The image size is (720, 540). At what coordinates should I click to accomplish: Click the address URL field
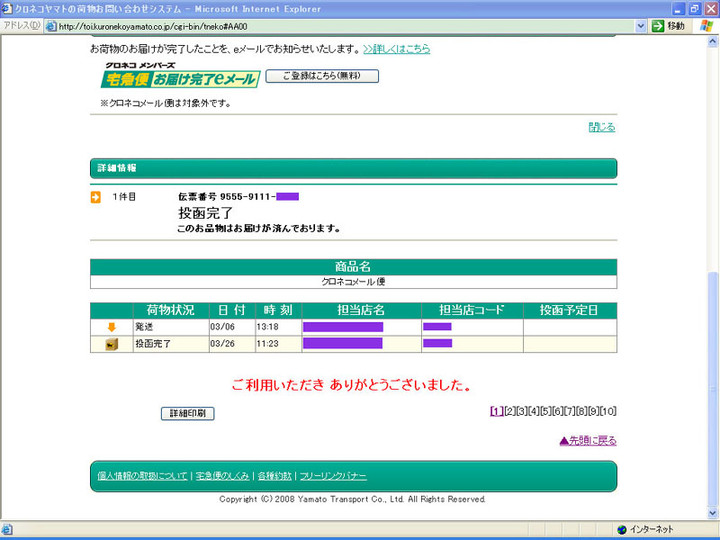tap(341, 27)
